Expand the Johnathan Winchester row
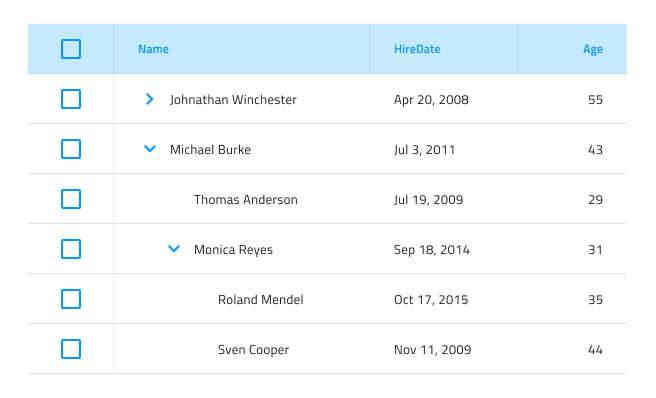Screen dimensions: 656x398 (149, 99)
